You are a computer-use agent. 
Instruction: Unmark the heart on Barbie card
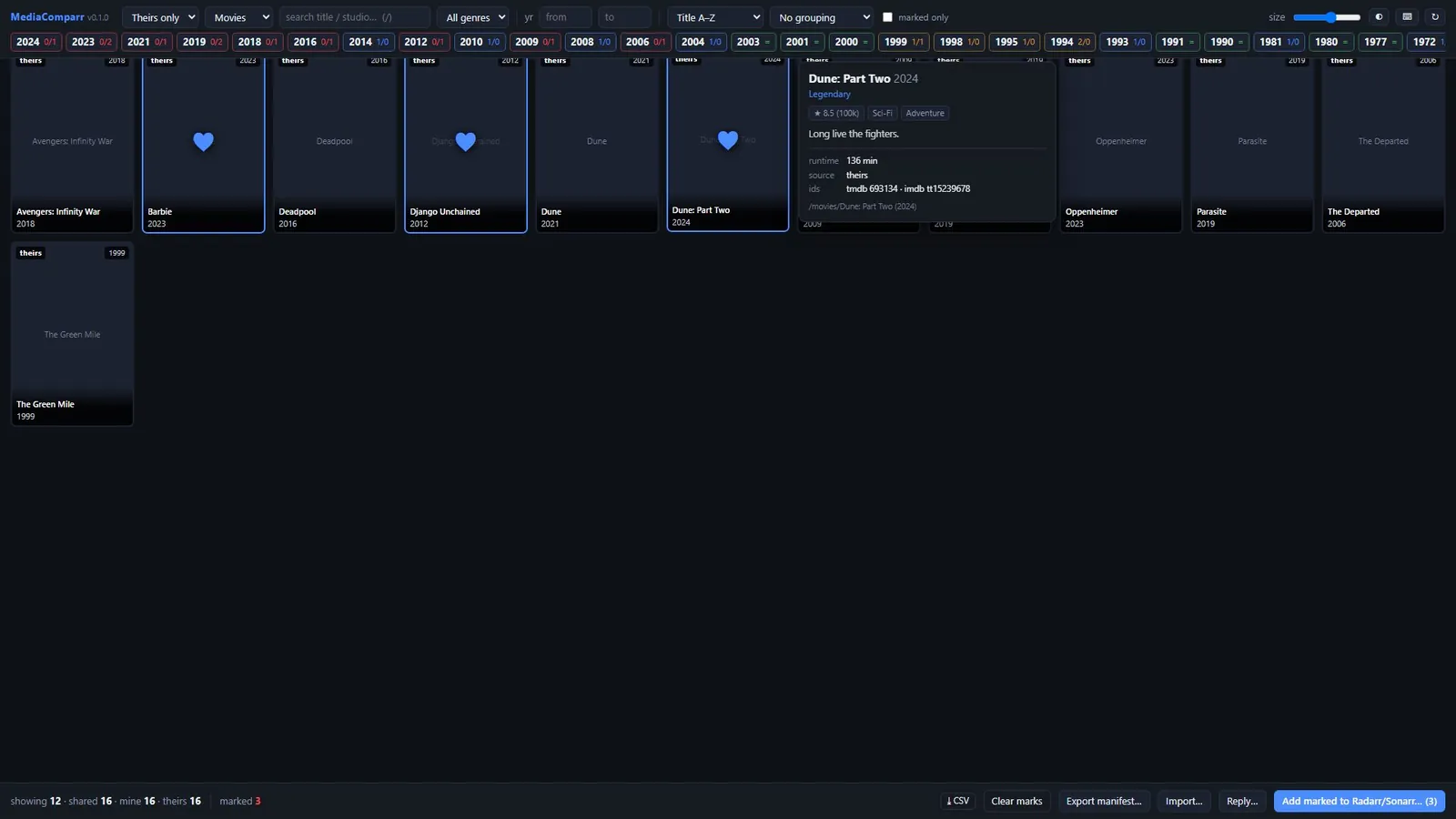203,142
